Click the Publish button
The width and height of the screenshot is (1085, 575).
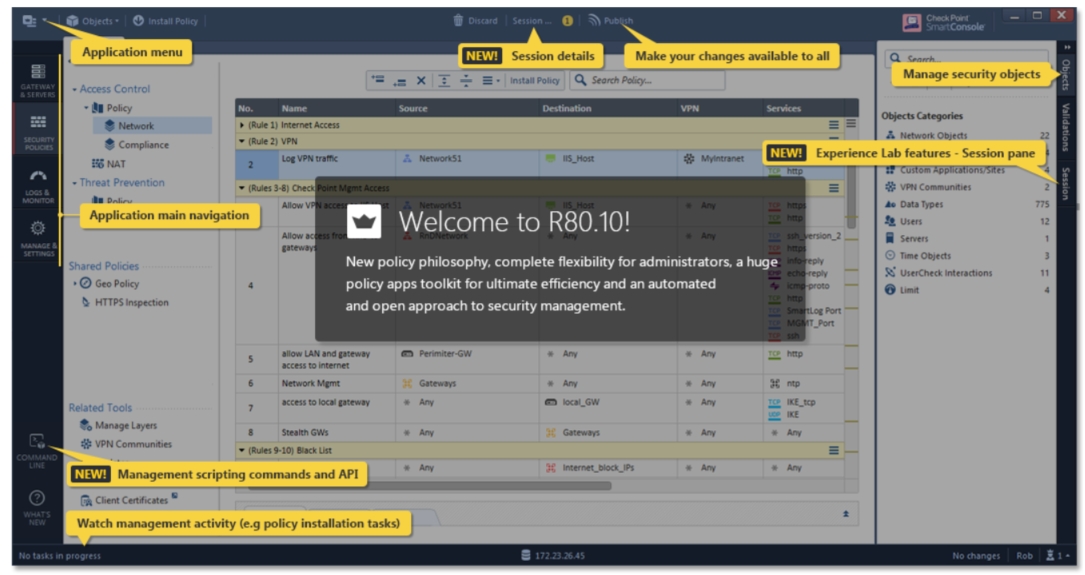pyautogui.click(x=610, y=21)
